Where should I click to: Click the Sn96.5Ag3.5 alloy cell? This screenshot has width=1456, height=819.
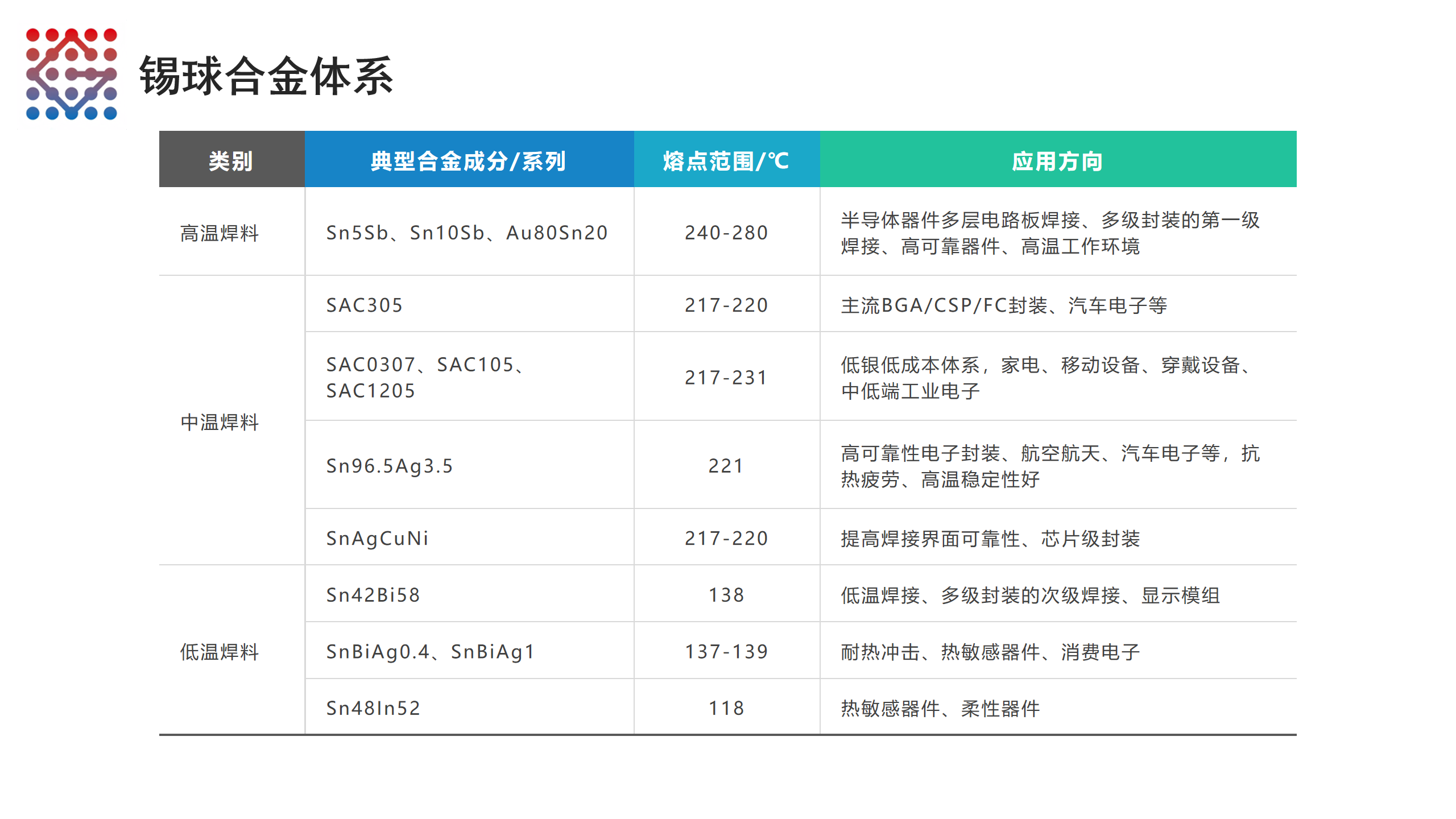coord(389,466)
